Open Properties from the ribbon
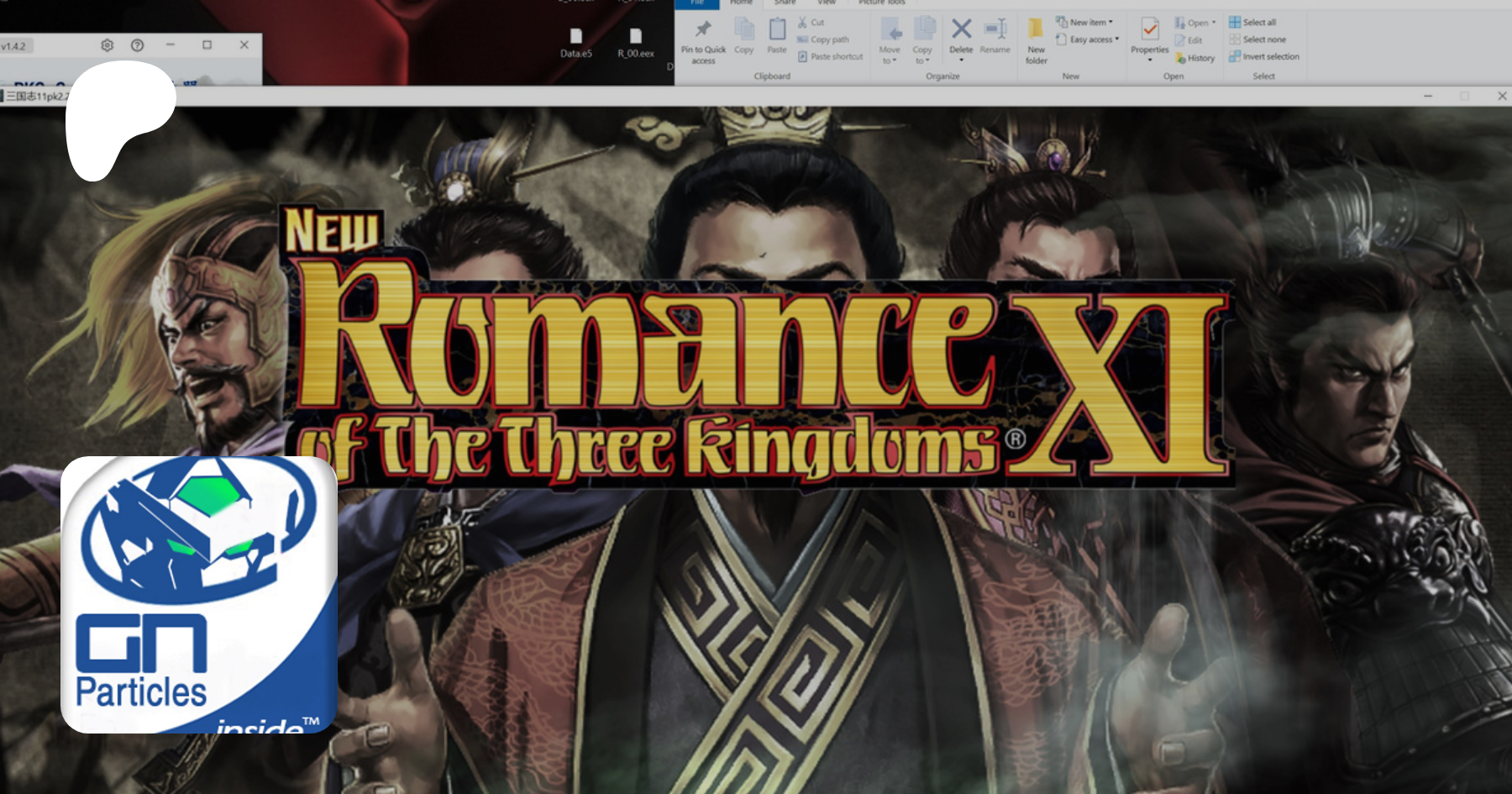The width and height of the screenshot is (1512, 794). [x=1149, y=34]
